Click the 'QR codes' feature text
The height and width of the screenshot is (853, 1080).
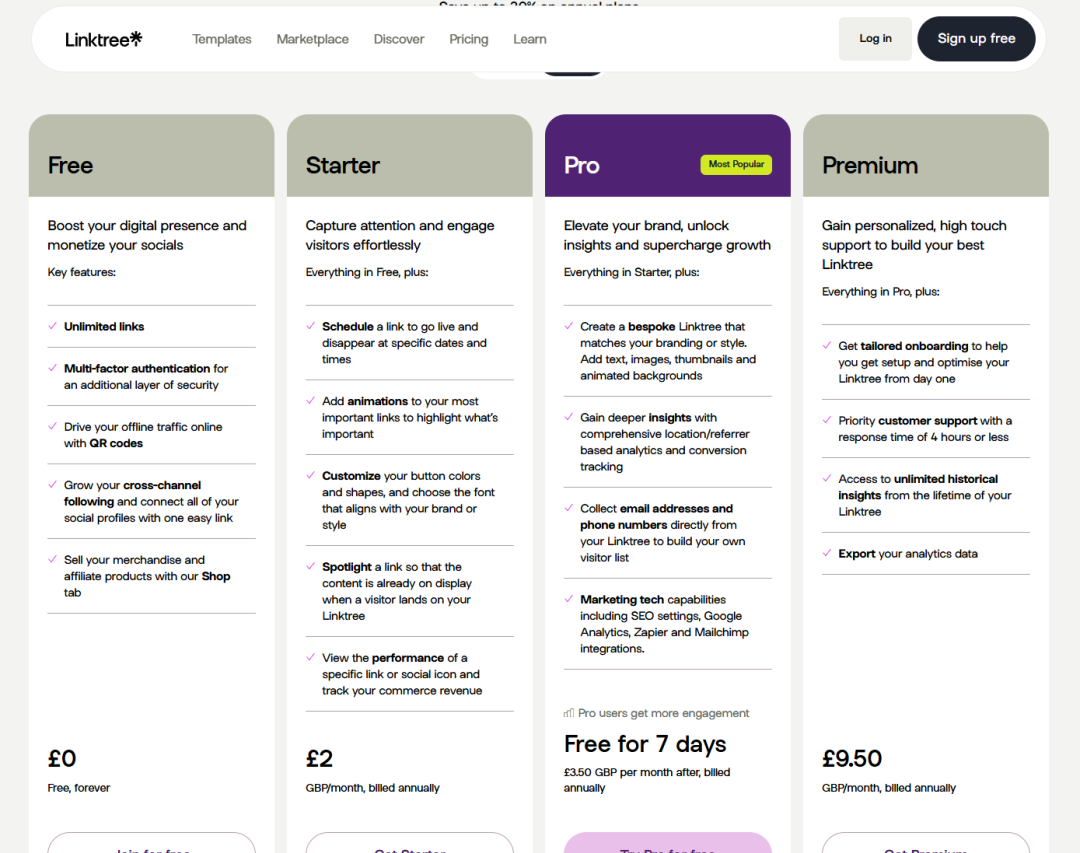click(x=143, y=435)
